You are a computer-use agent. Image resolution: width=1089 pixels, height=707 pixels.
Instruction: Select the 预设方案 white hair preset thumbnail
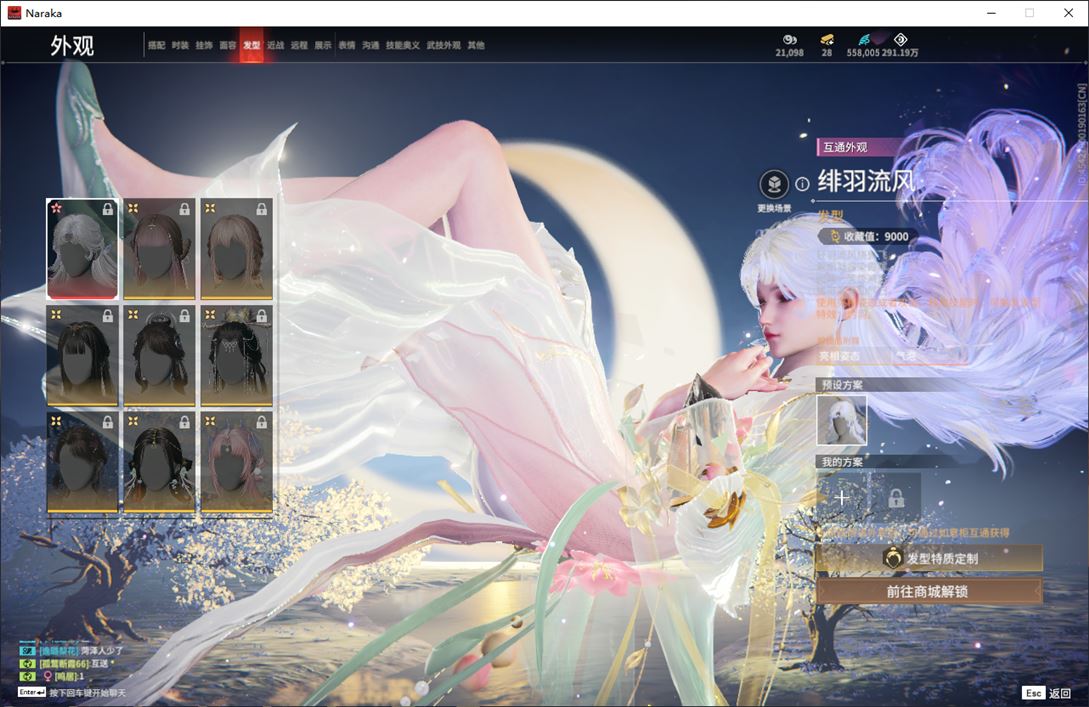pyautogui.click(x=842, y=420)
